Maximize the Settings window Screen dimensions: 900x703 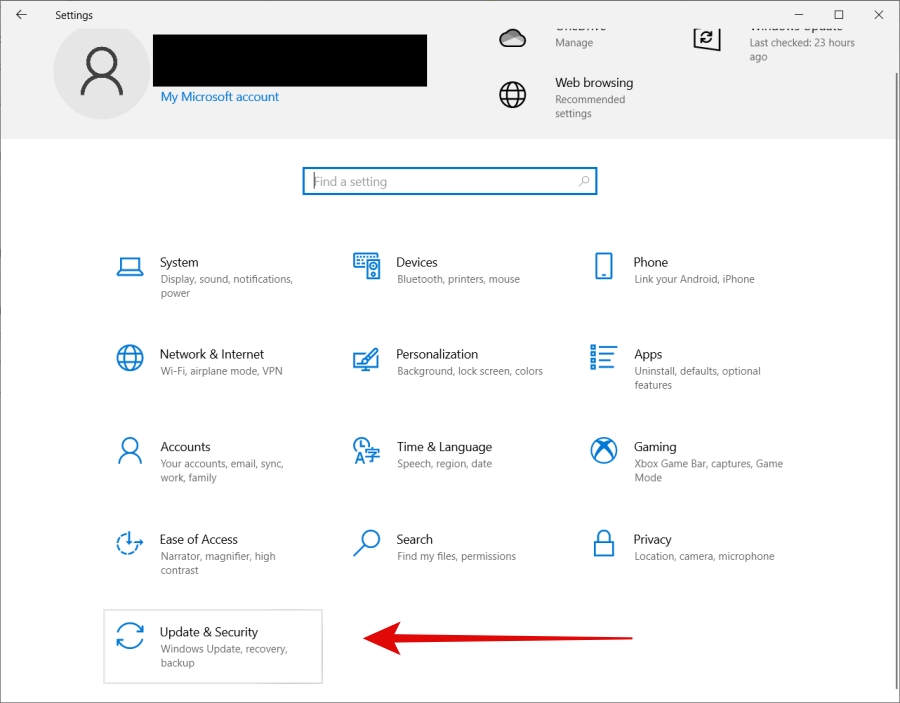pos(839,15)
